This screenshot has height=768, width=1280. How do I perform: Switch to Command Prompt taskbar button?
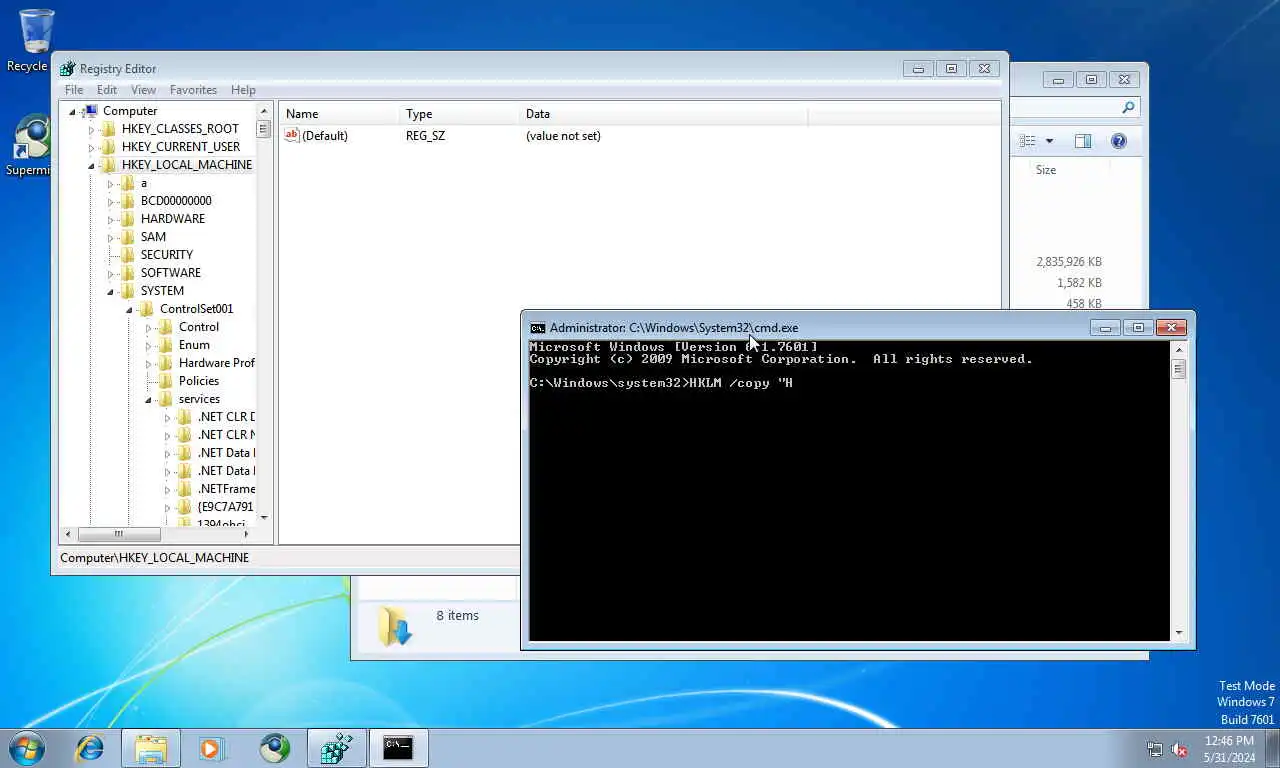(398, 748)
